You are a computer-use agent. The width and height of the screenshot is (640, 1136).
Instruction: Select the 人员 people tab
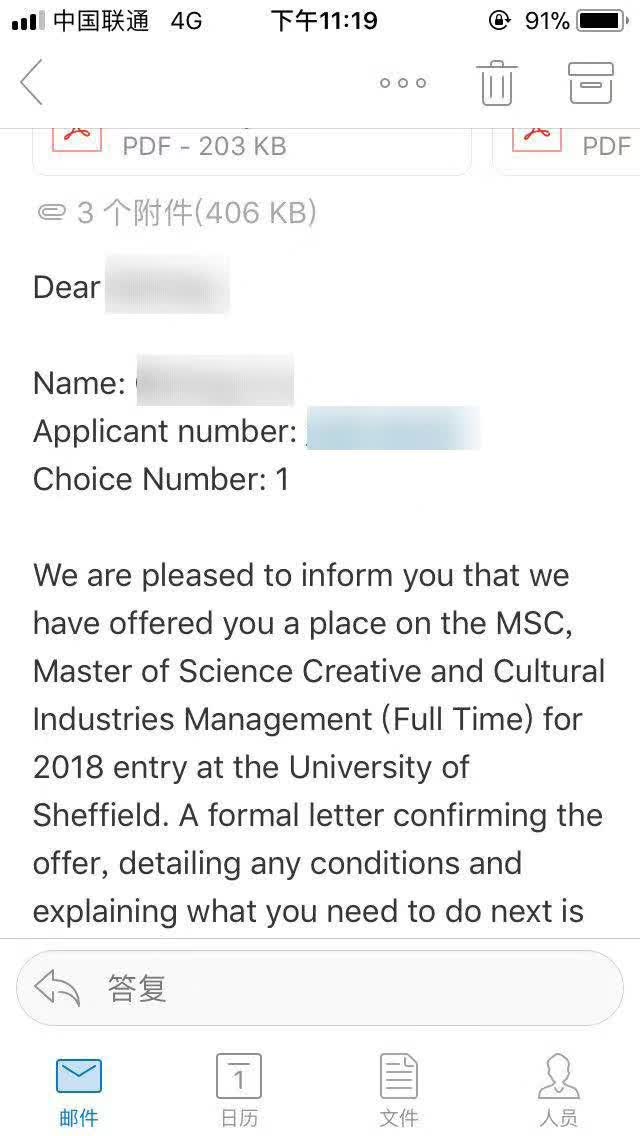click(x=558, y=1090)
